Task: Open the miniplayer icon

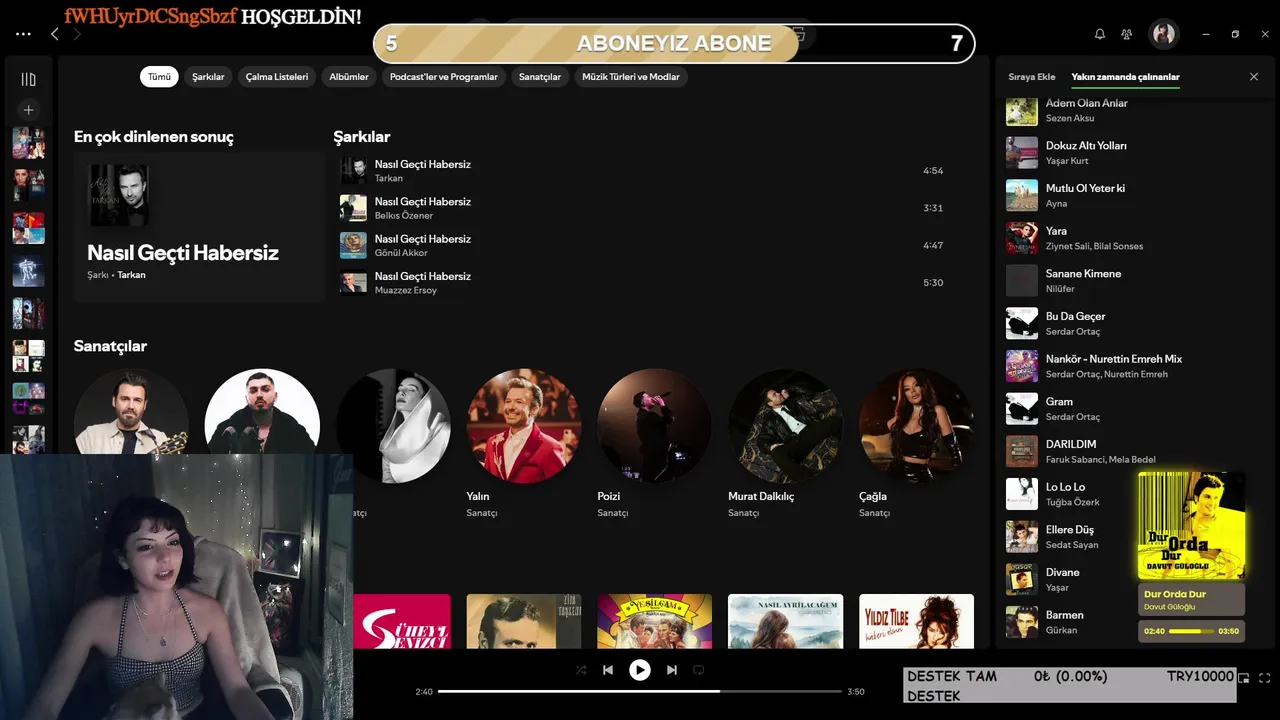Action: coord(1244,678)
